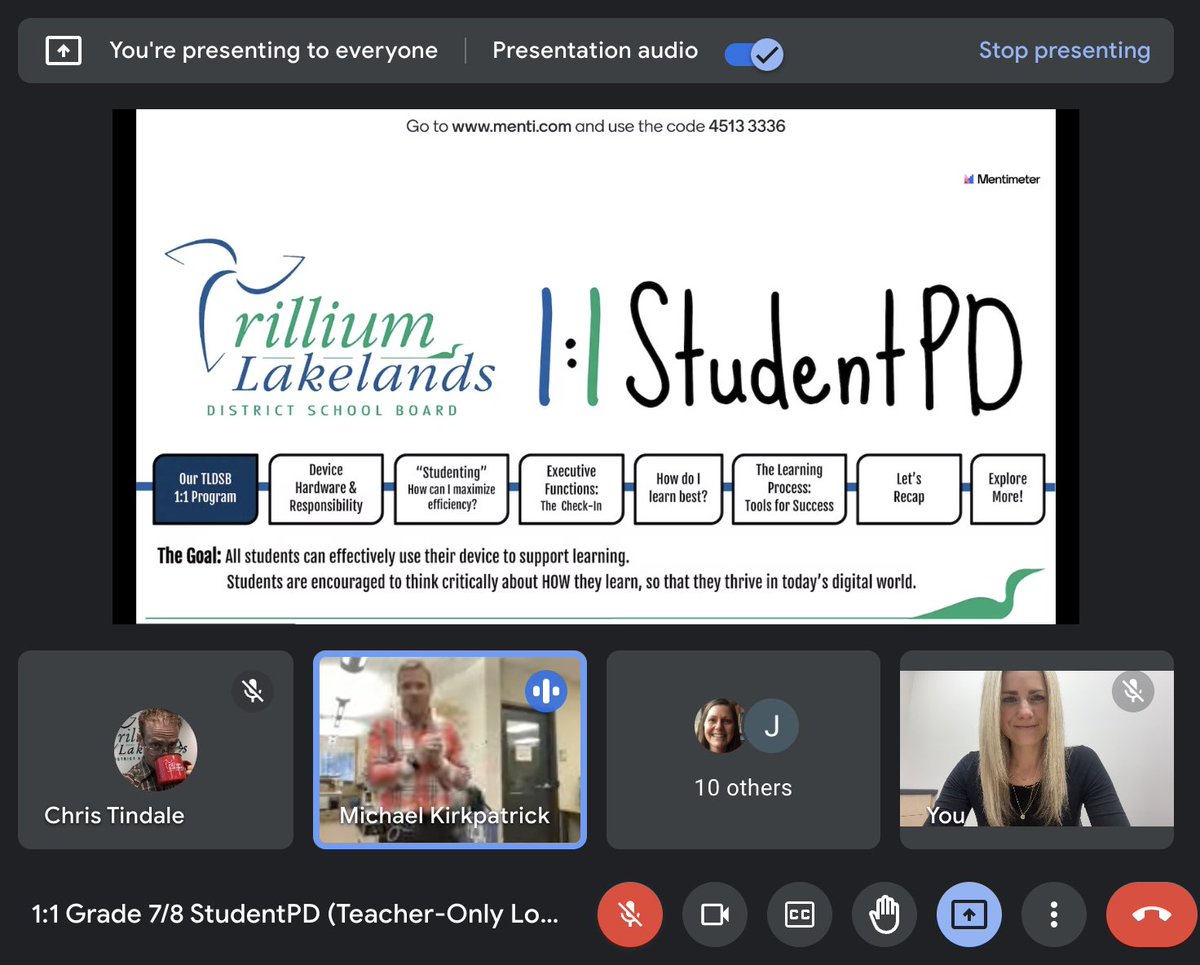Click the muted mic icon on Chris Tindale

point(253,690)
